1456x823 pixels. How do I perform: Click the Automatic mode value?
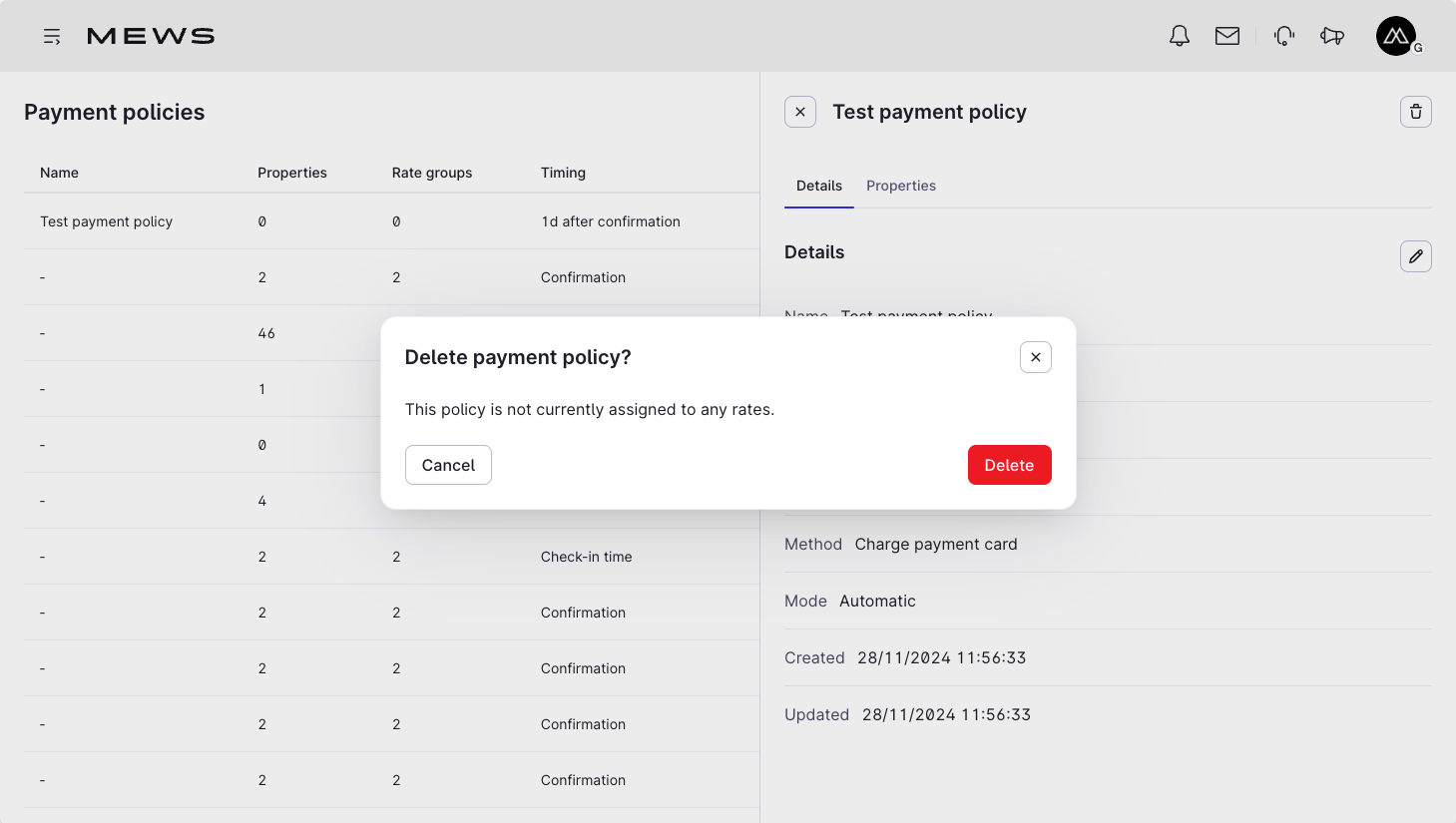(877, 601)
